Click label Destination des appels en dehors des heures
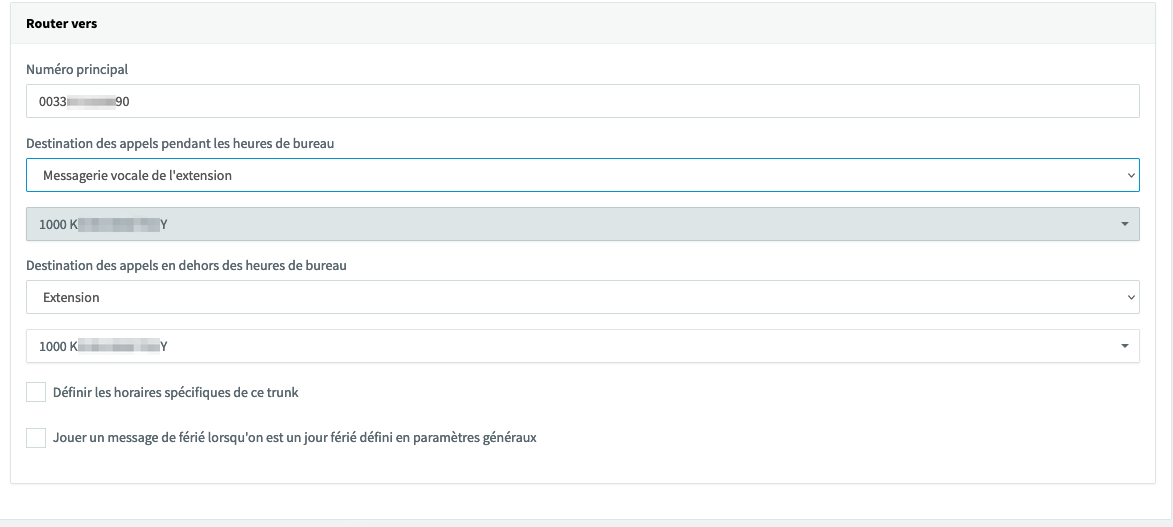Viewport: 1173px width, 527px height. click(186, 265)
